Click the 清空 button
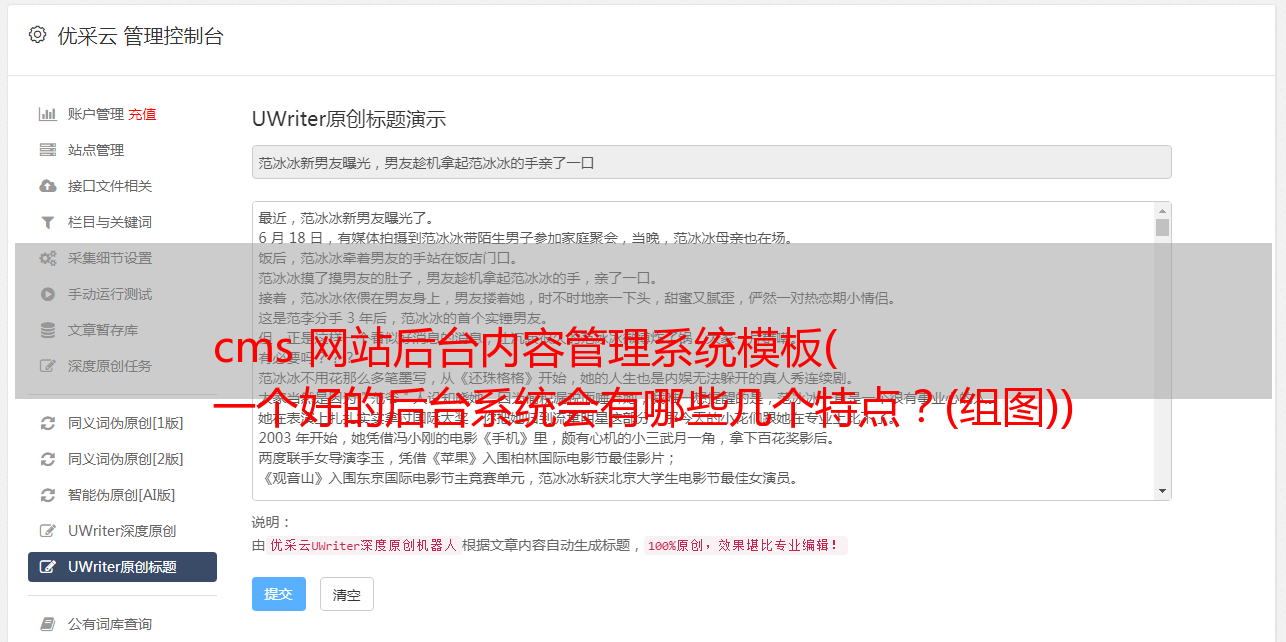The image size is (1286, 642). coord(347,594)
